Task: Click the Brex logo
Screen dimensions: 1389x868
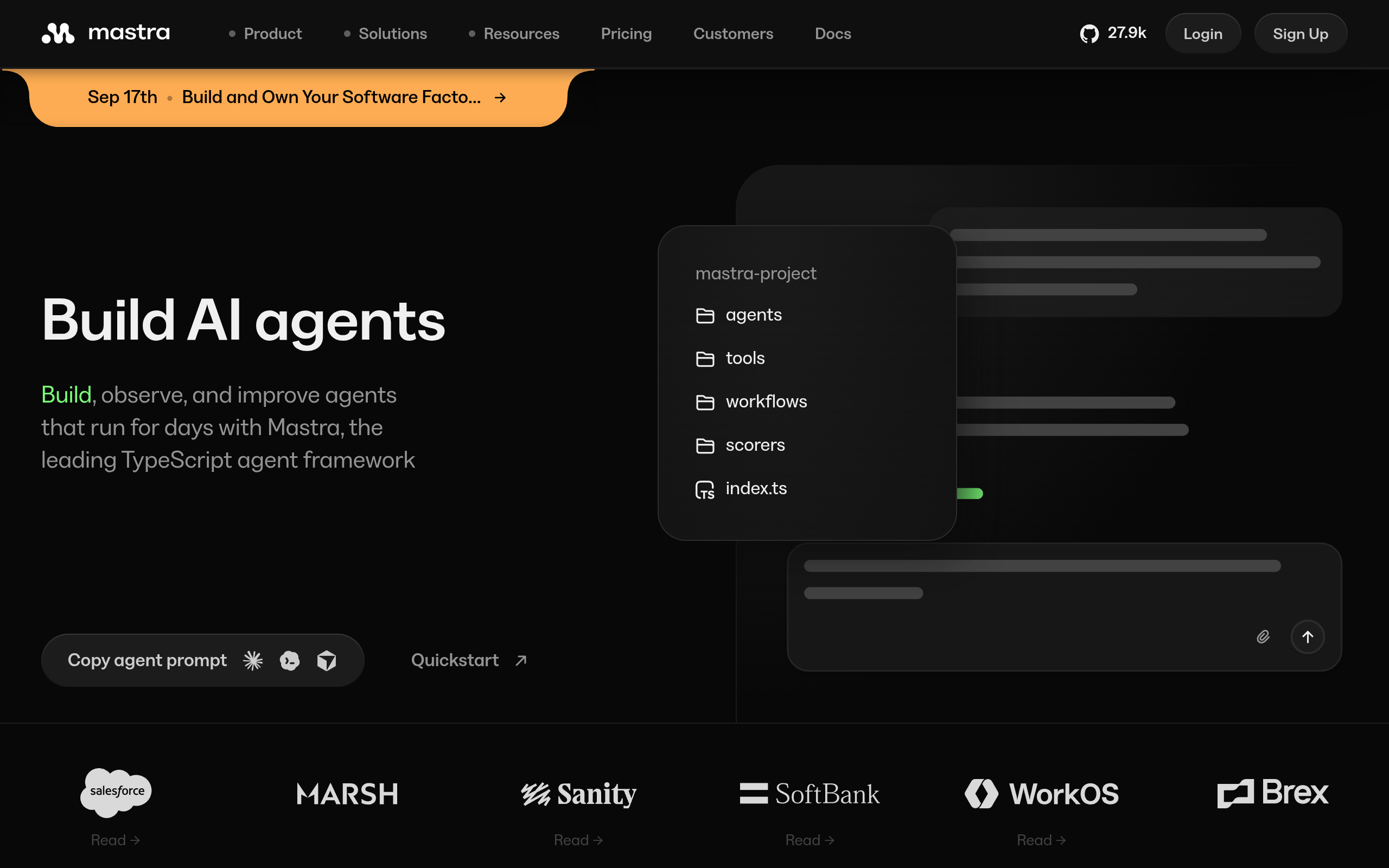Action: tap(1272, 793)
